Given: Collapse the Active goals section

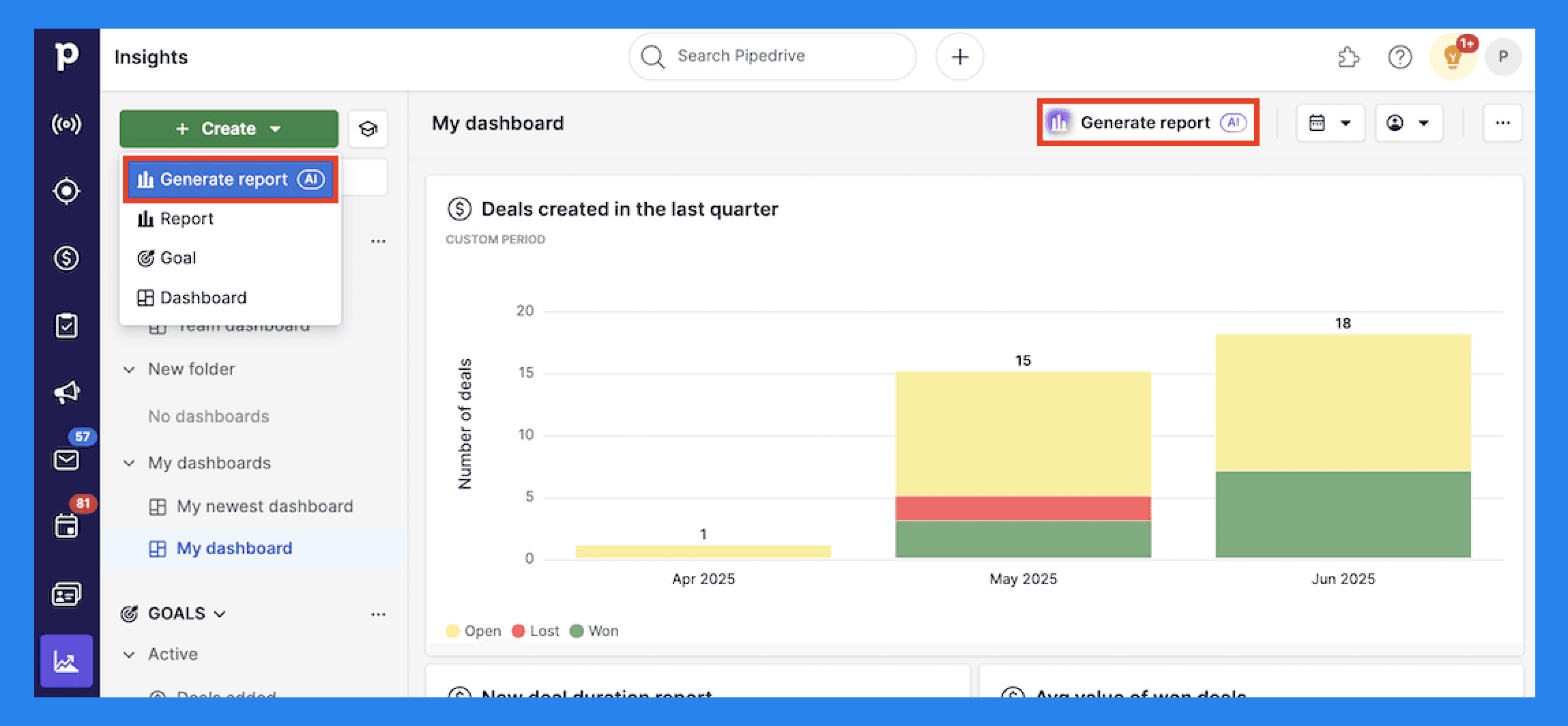Looking at the screenshot, I should (129, 654).
